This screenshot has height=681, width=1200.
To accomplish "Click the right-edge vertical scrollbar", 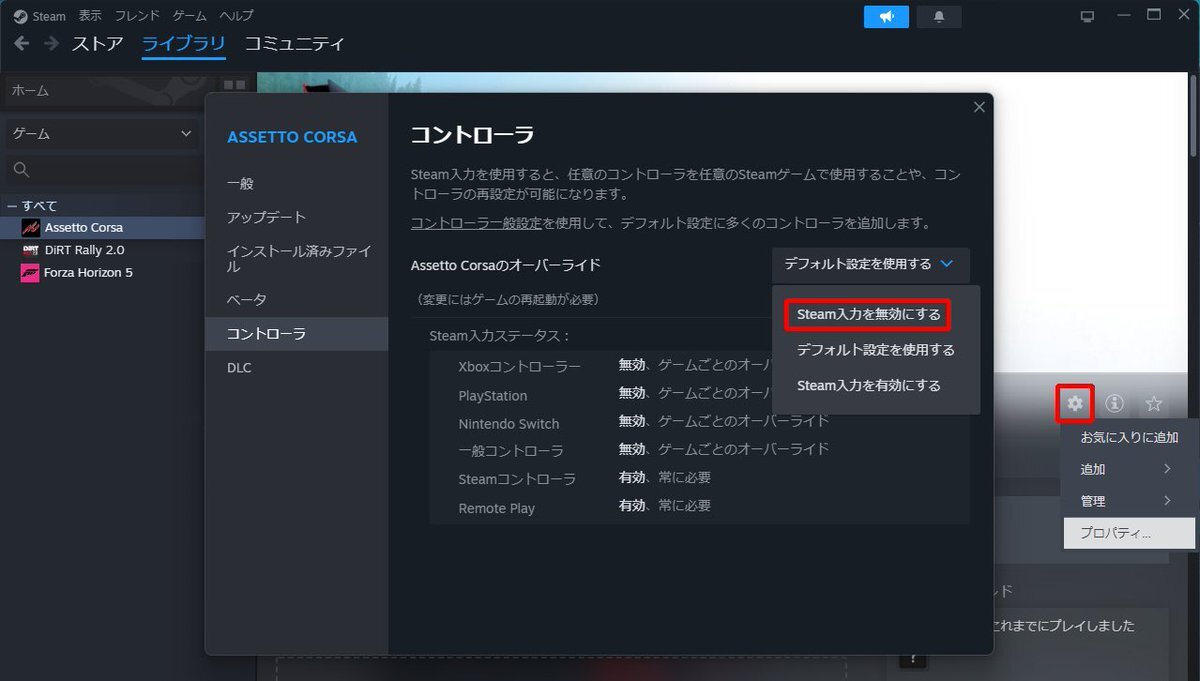I will point(1195,115).
